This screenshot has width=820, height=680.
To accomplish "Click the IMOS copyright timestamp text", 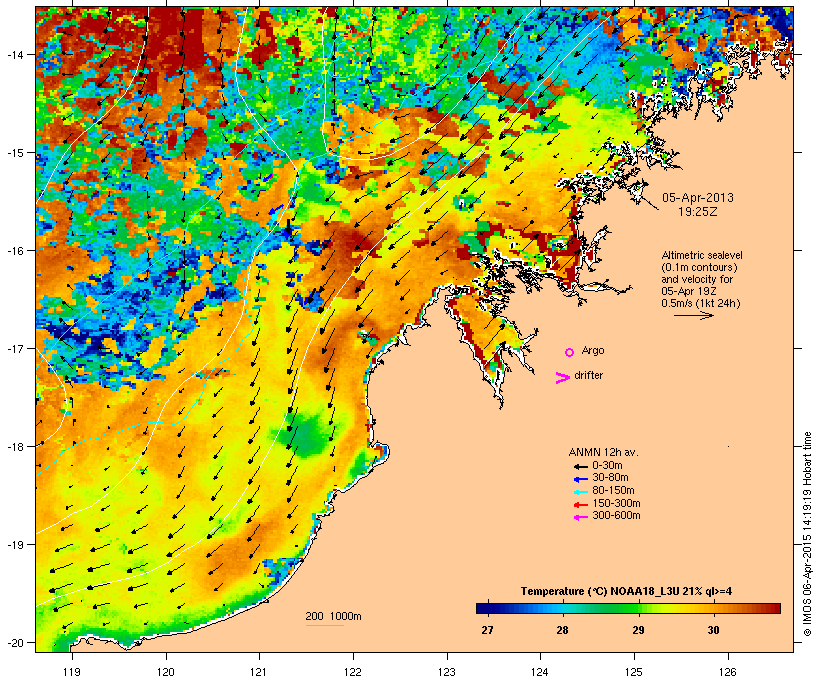I will 807,534.
